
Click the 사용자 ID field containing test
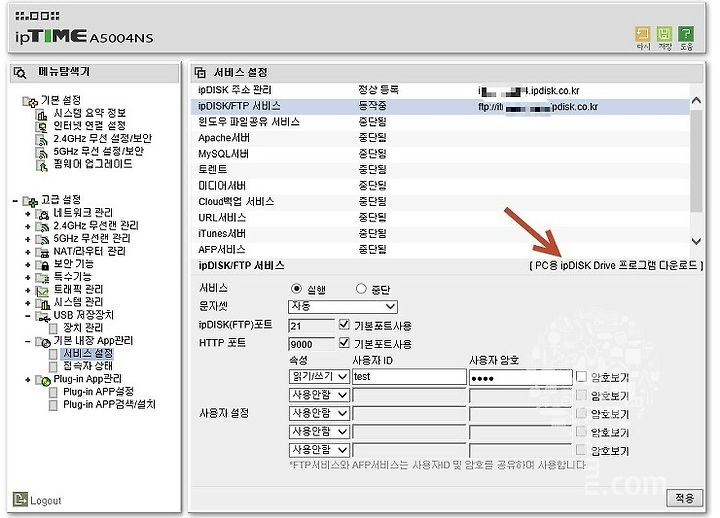pos(409,377)
